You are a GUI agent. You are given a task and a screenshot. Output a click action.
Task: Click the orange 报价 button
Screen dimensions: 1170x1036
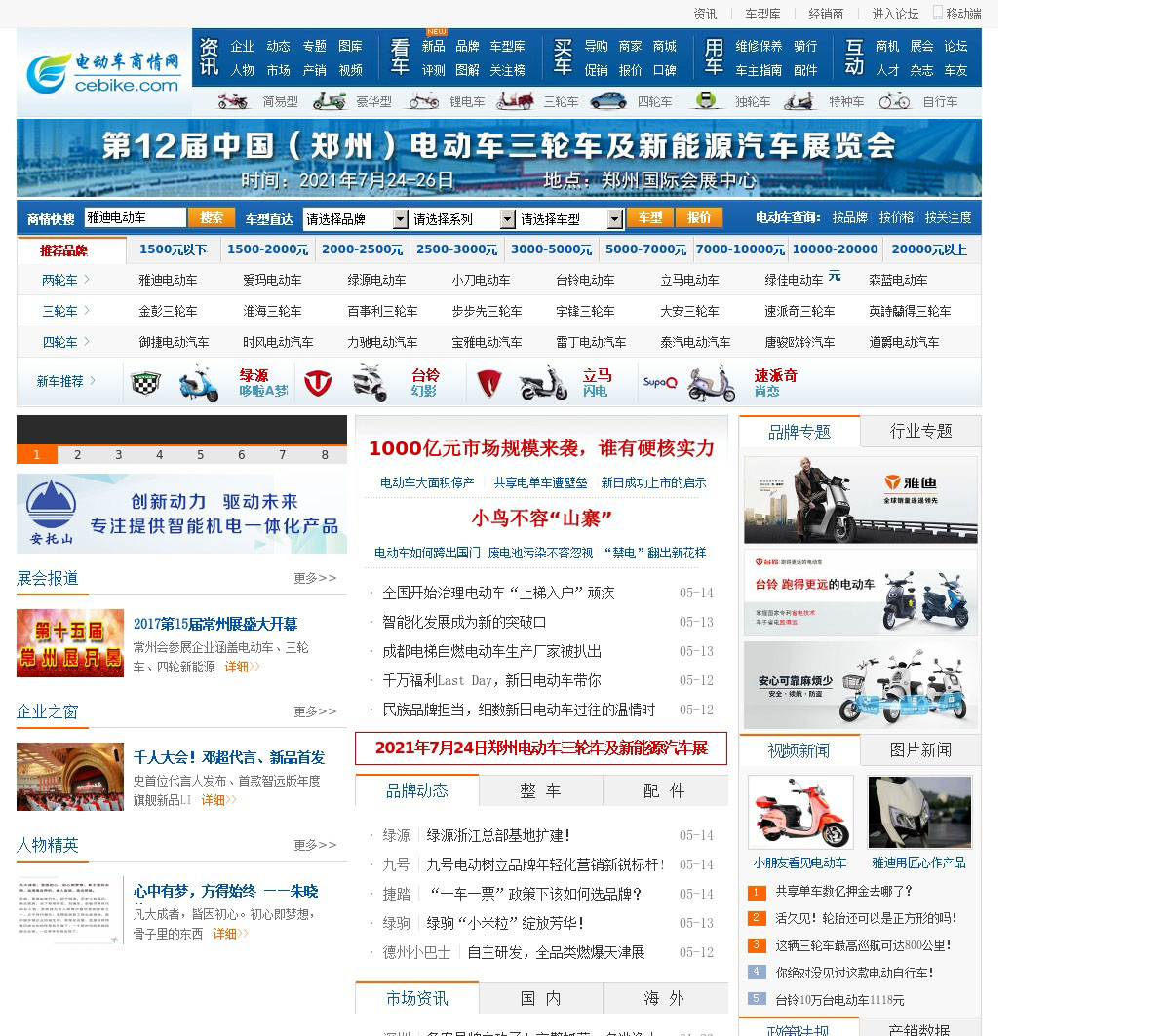pyautogui.click(x=699, y=218)
